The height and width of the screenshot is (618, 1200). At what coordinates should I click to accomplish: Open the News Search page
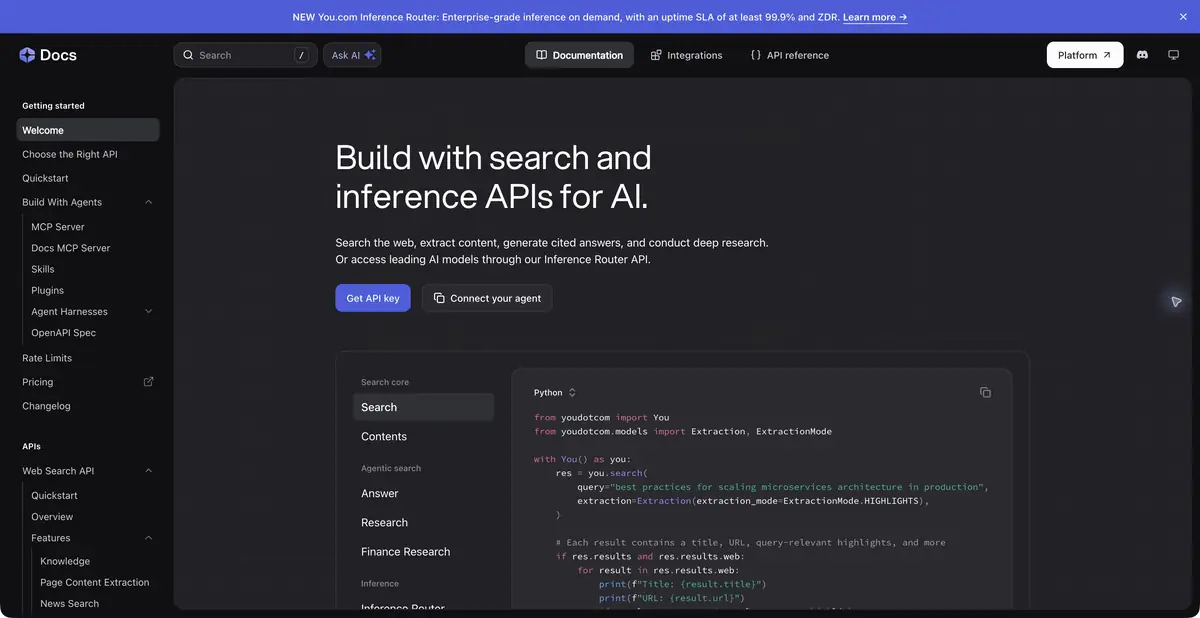(x=70, y=603)
